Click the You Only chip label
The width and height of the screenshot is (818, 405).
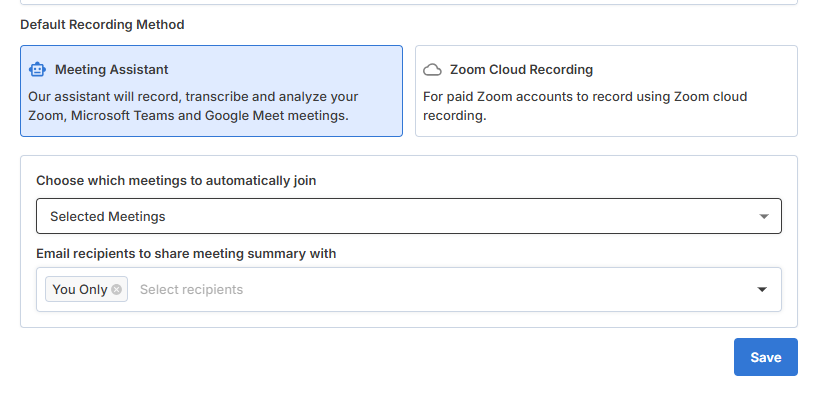click(x=79, y=290)
